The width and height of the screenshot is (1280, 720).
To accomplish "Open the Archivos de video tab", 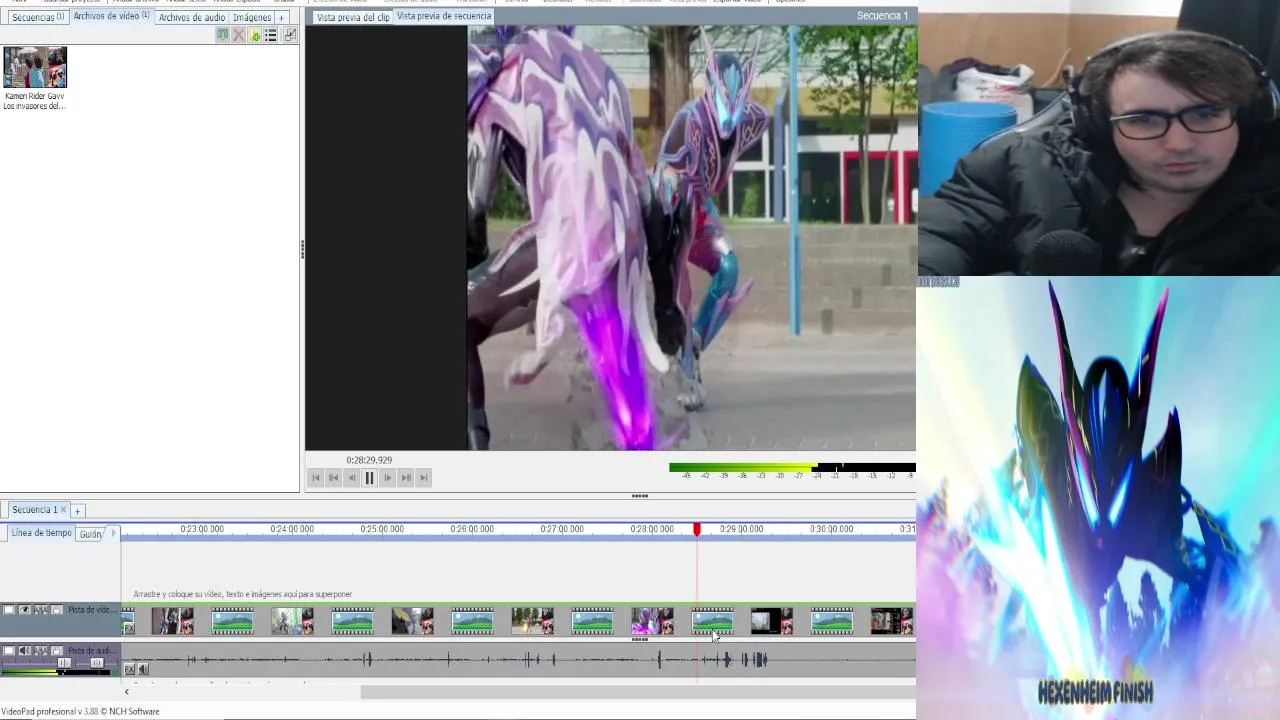I will point(111,16).
